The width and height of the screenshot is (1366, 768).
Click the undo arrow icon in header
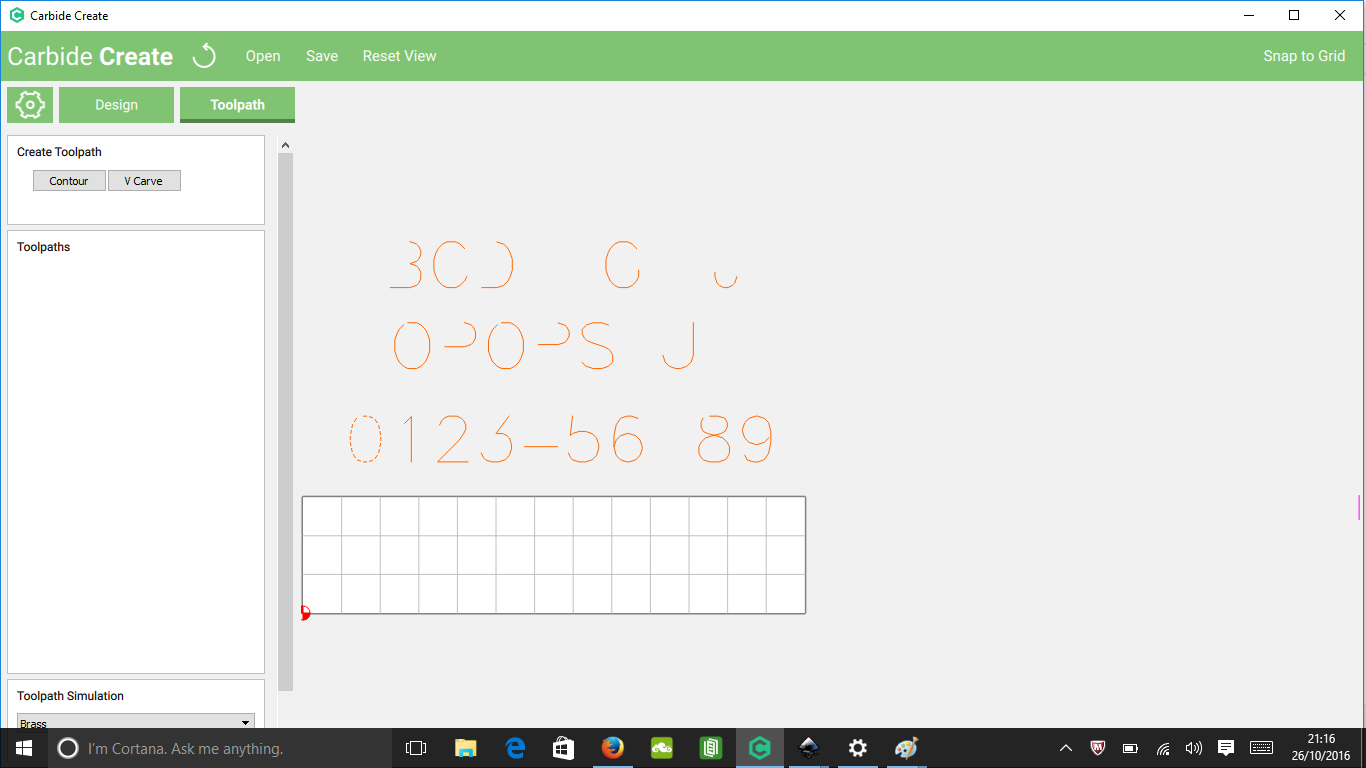tap(204, 56)
